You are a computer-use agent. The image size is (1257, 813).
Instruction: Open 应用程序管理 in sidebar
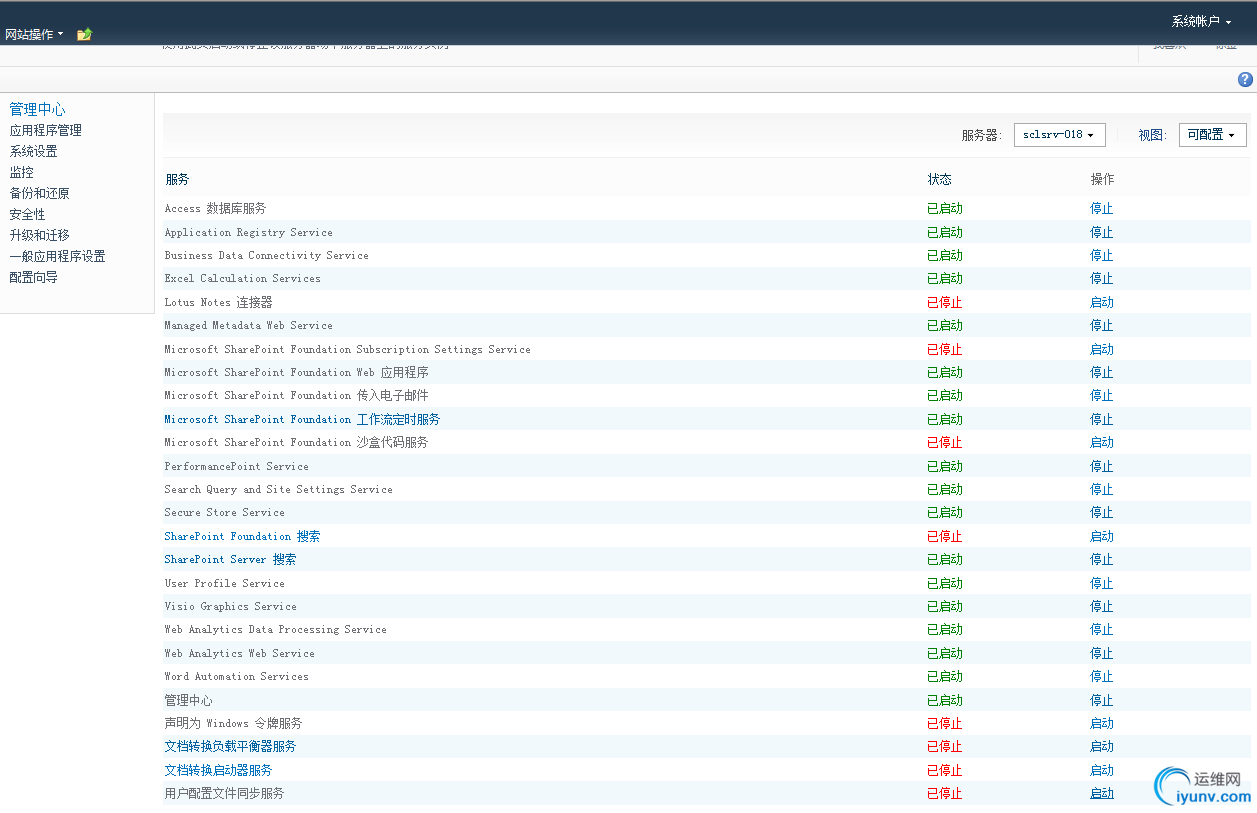click(46, 130)
